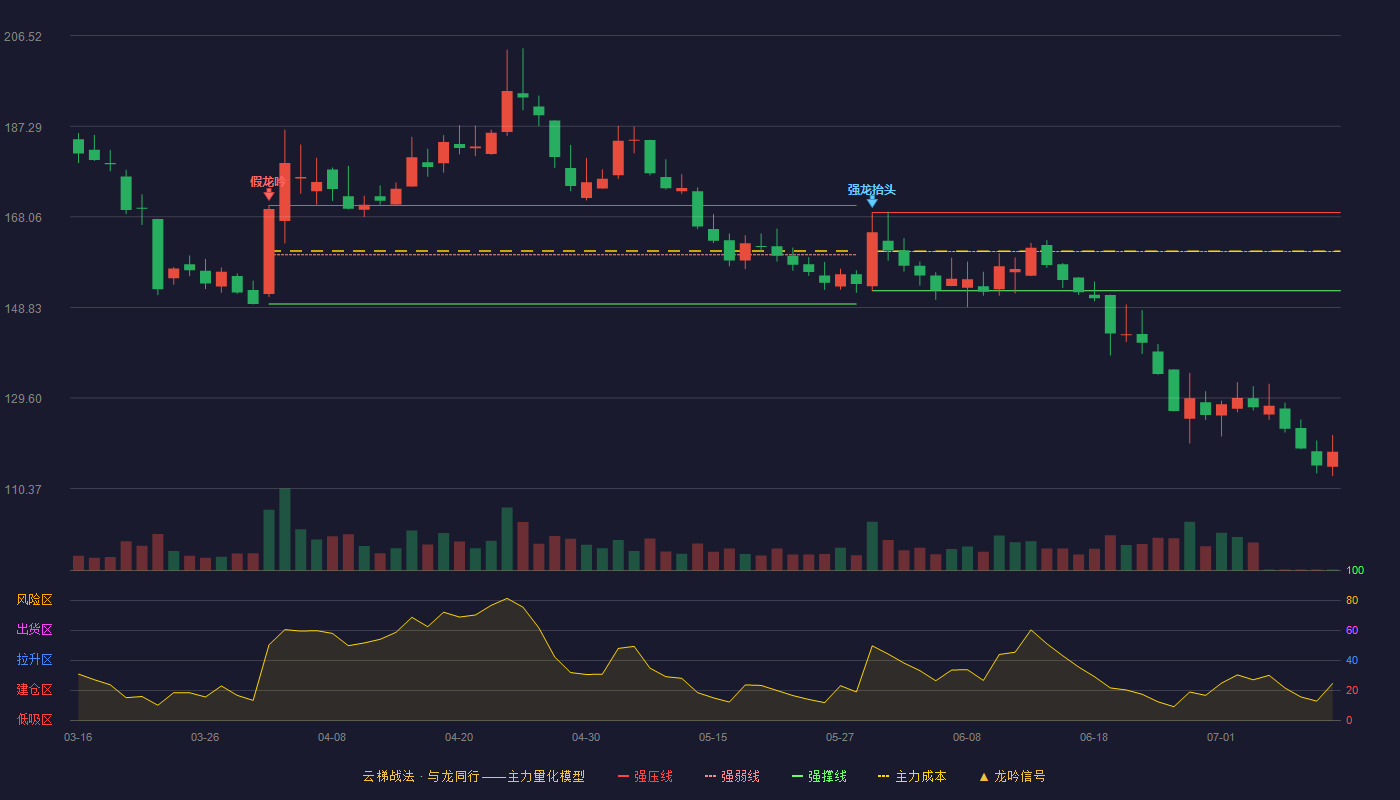Click the 100 indicator axis value

click(1355, 571)
